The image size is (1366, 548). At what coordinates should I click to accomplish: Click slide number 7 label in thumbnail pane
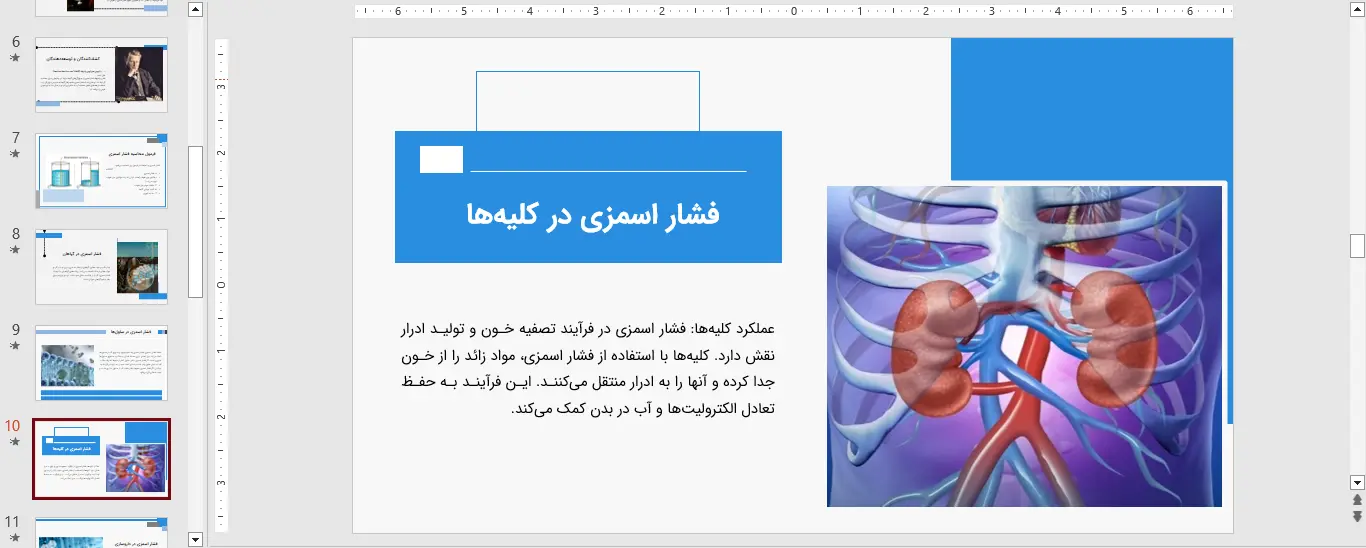click(x=16, y=138)
